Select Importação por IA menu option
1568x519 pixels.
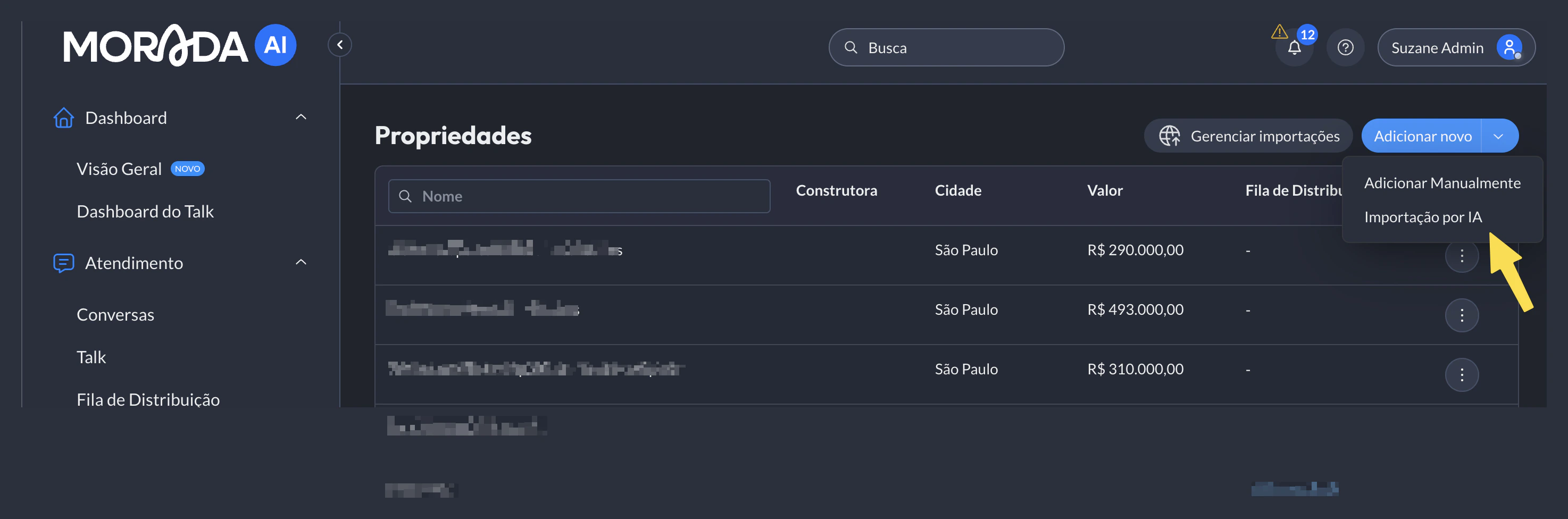pos(1424,216)
